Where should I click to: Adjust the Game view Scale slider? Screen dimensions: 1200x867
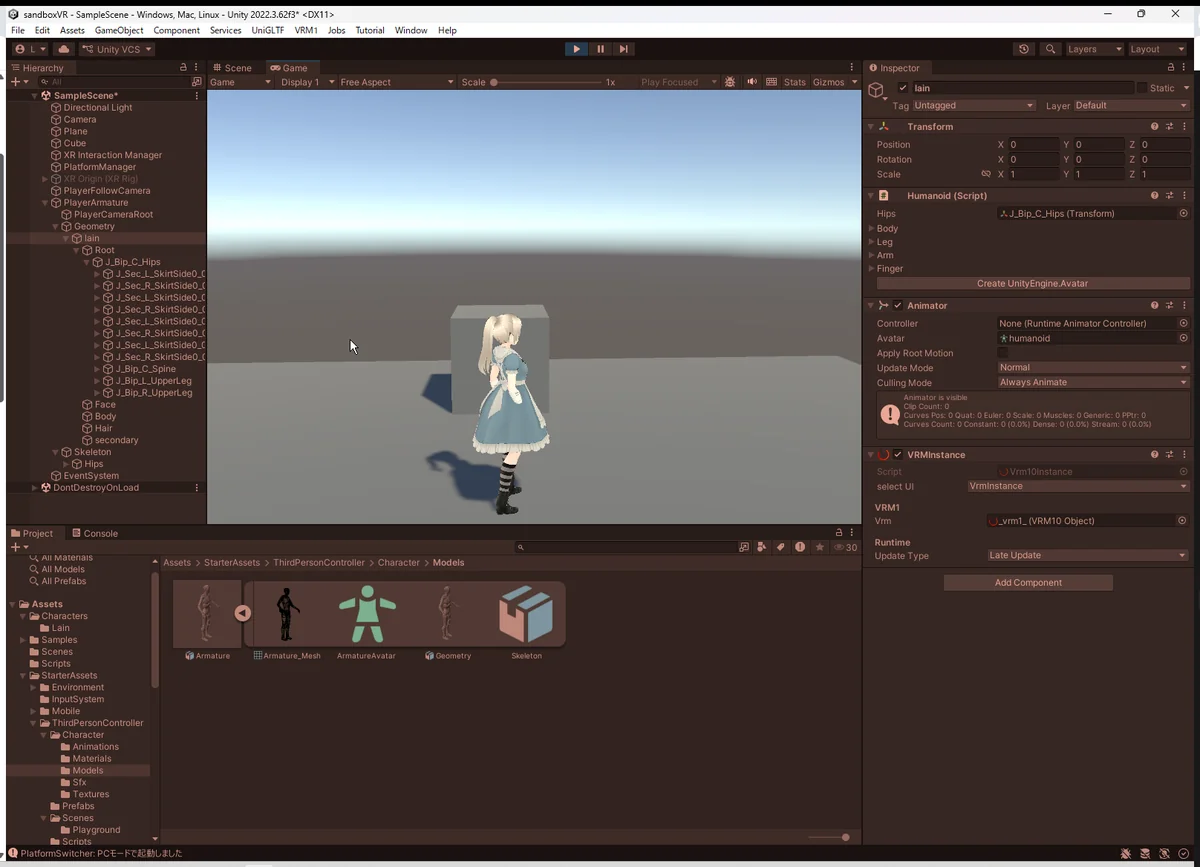(494, 82)
